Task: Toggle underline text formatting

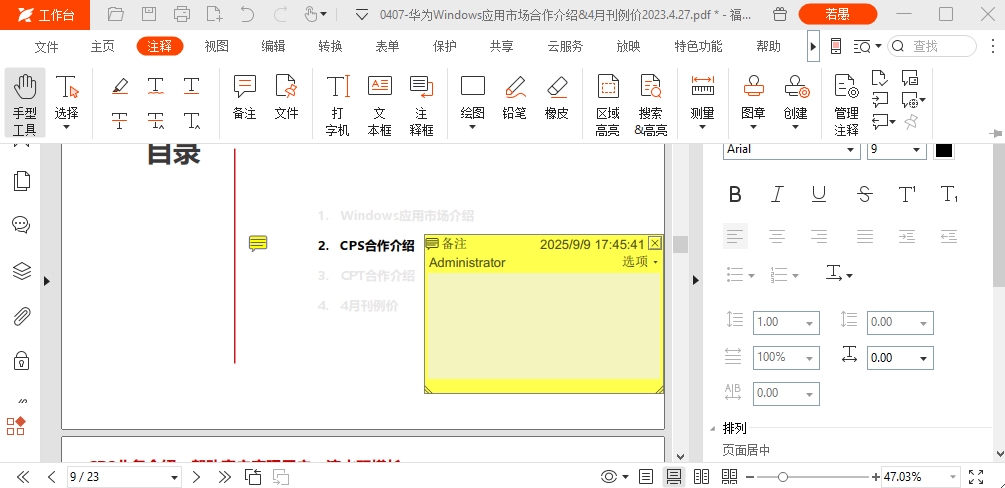Action: (x=819, y=194)
